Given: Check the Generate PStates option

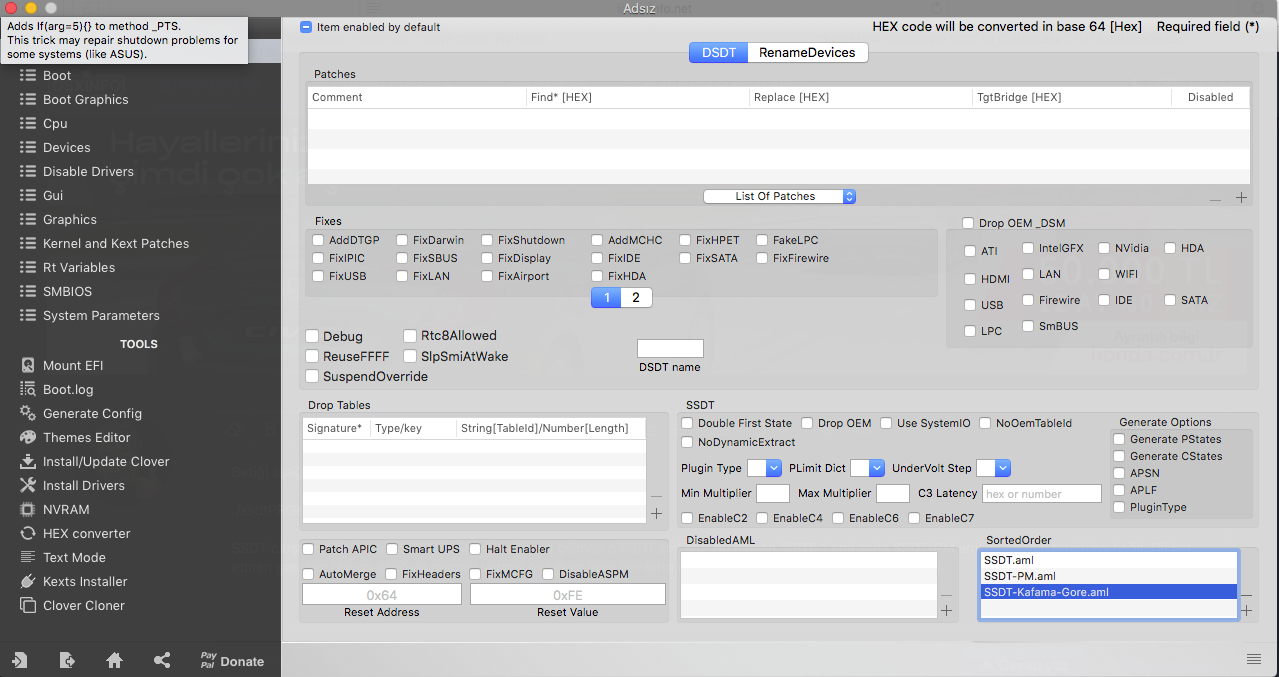Looking at the screenshot, I should [1119, 439].
